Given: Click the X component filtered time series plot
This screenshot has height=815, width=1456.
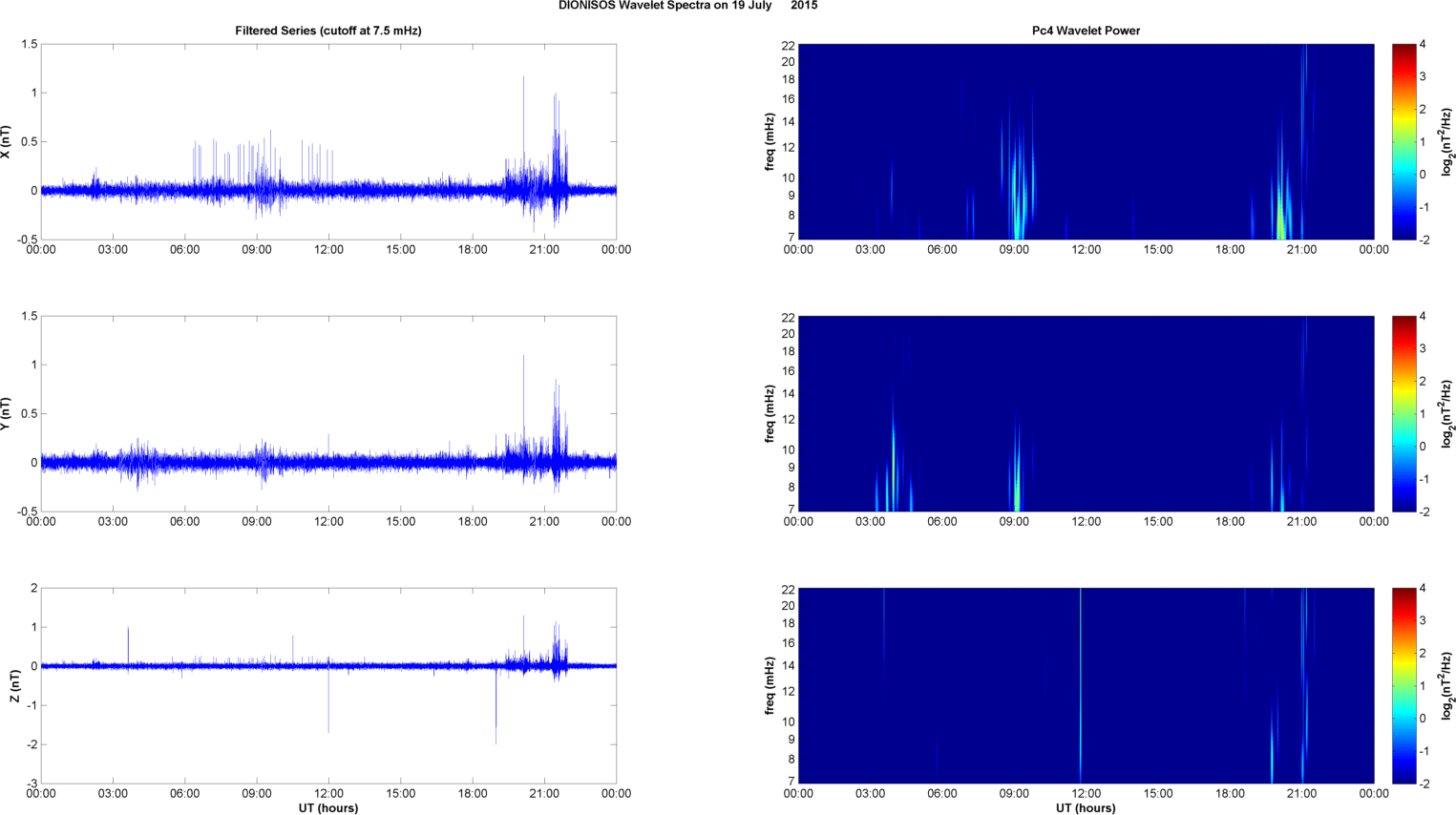Looking at the screenshot, I should pyautogui.click(x=328, y=142).
